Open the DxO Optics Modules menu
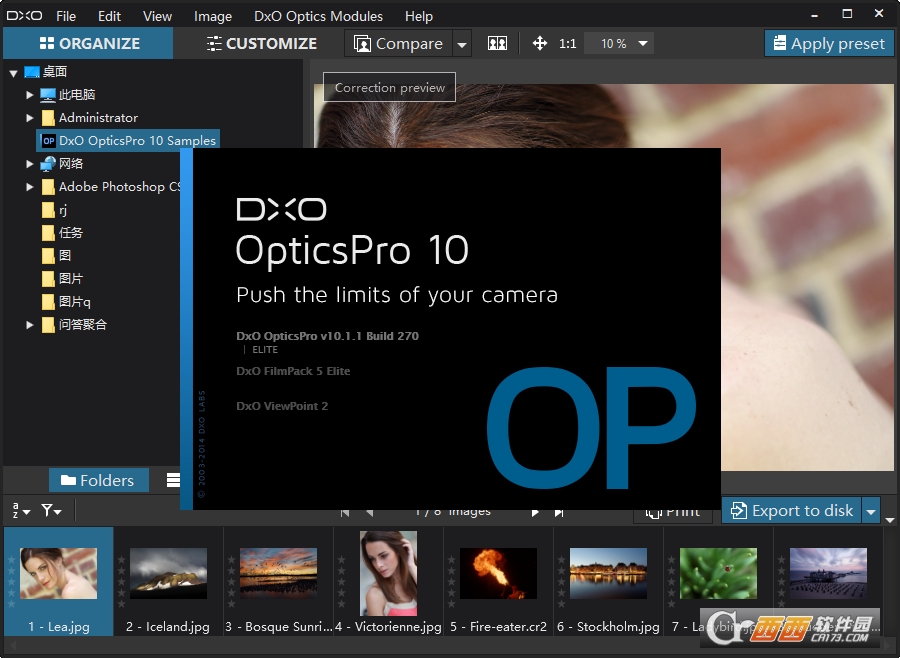The image size is (900, 658). click(319, 16)
